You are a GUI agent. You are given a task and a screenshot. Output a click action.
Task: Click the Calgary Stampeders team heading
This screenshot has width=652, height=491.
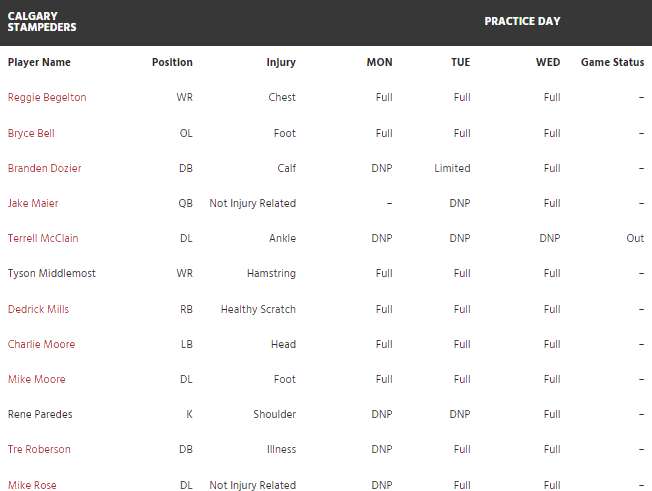[x=42, y=22]
